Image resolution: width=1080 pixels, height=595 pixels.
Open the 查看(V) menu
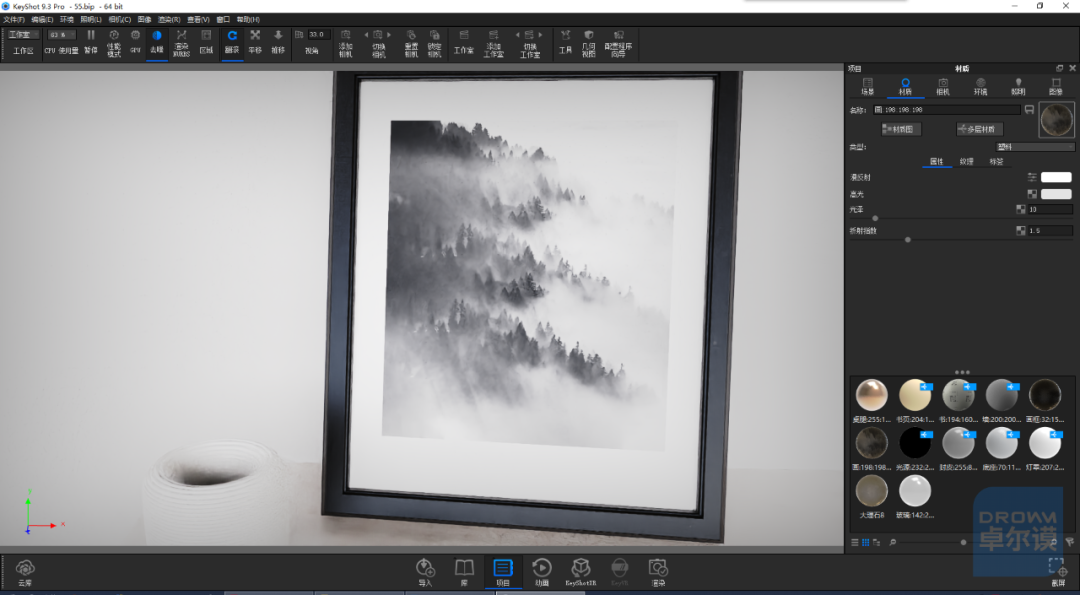(198, 19)
